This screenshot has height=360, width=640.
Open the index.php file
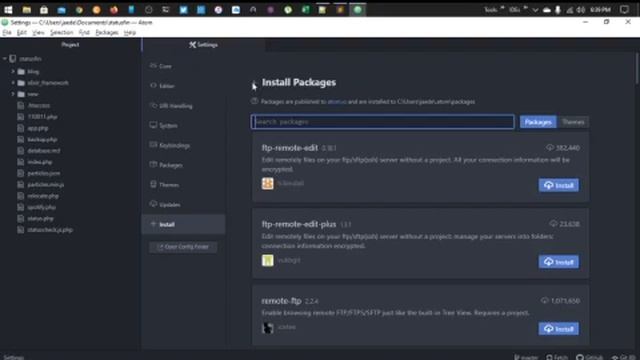coord(40,162)
